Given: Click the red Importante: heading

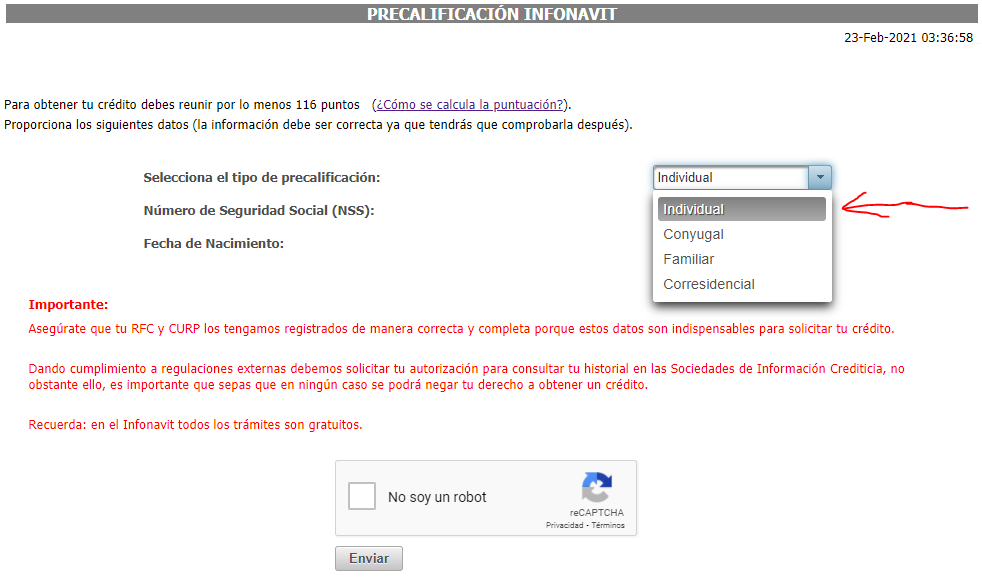Looking at the screenshot, I should pos(68,305).
